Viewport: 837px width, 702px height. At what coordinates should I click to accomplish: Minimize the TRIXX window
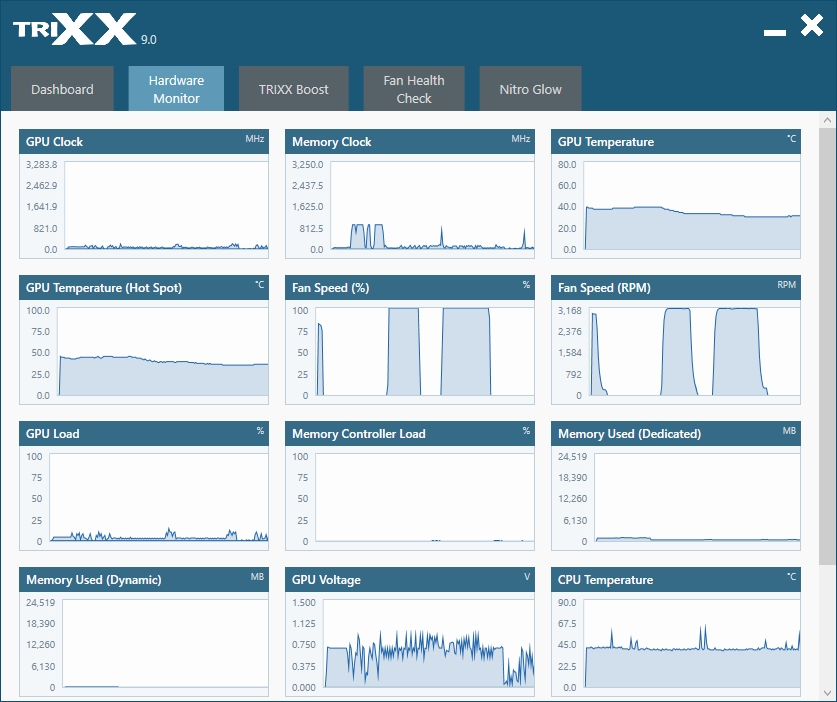pyautogui.click(x=775, y=33)
